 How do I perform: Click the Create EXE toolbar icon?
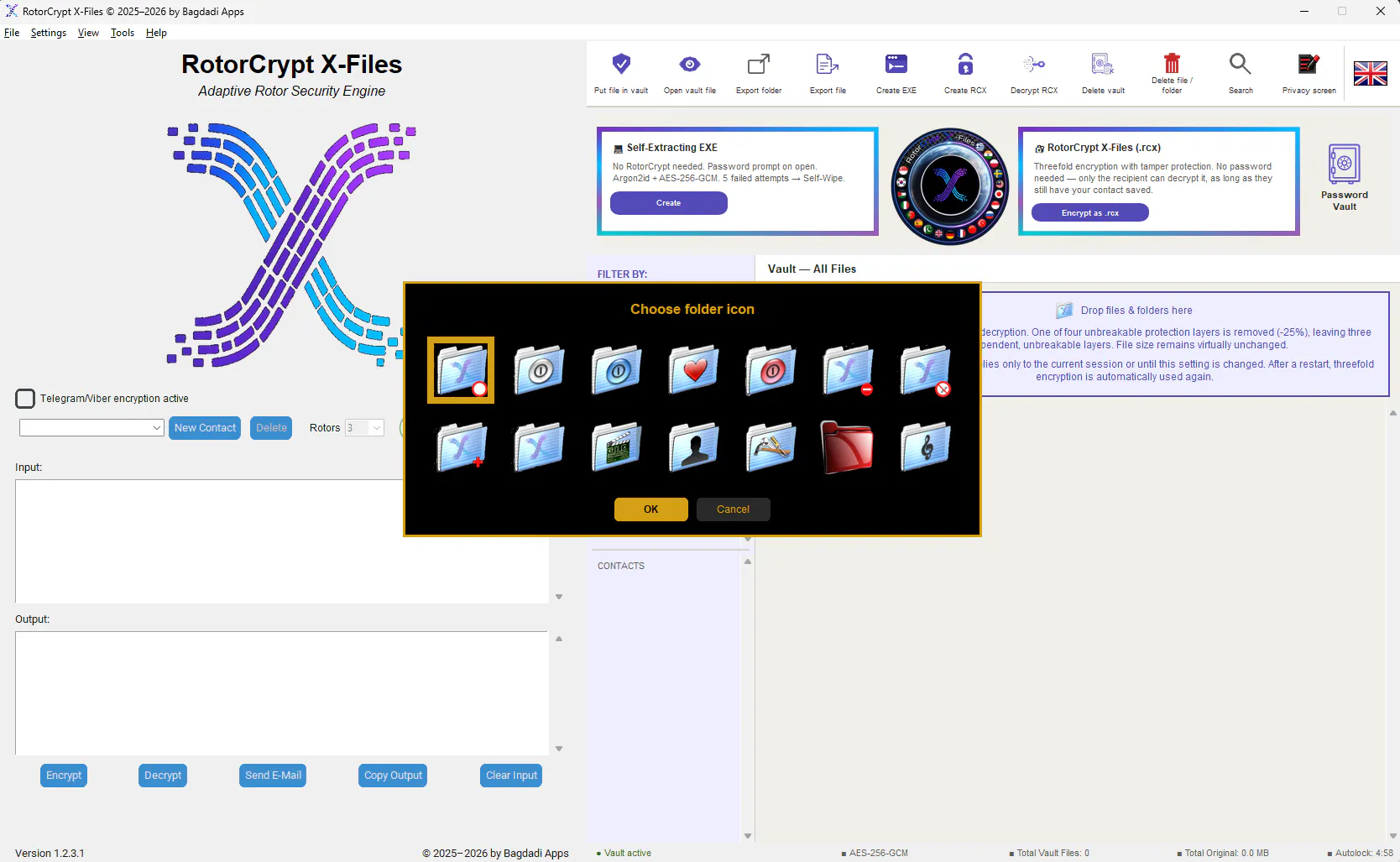(x=896, y=65)
